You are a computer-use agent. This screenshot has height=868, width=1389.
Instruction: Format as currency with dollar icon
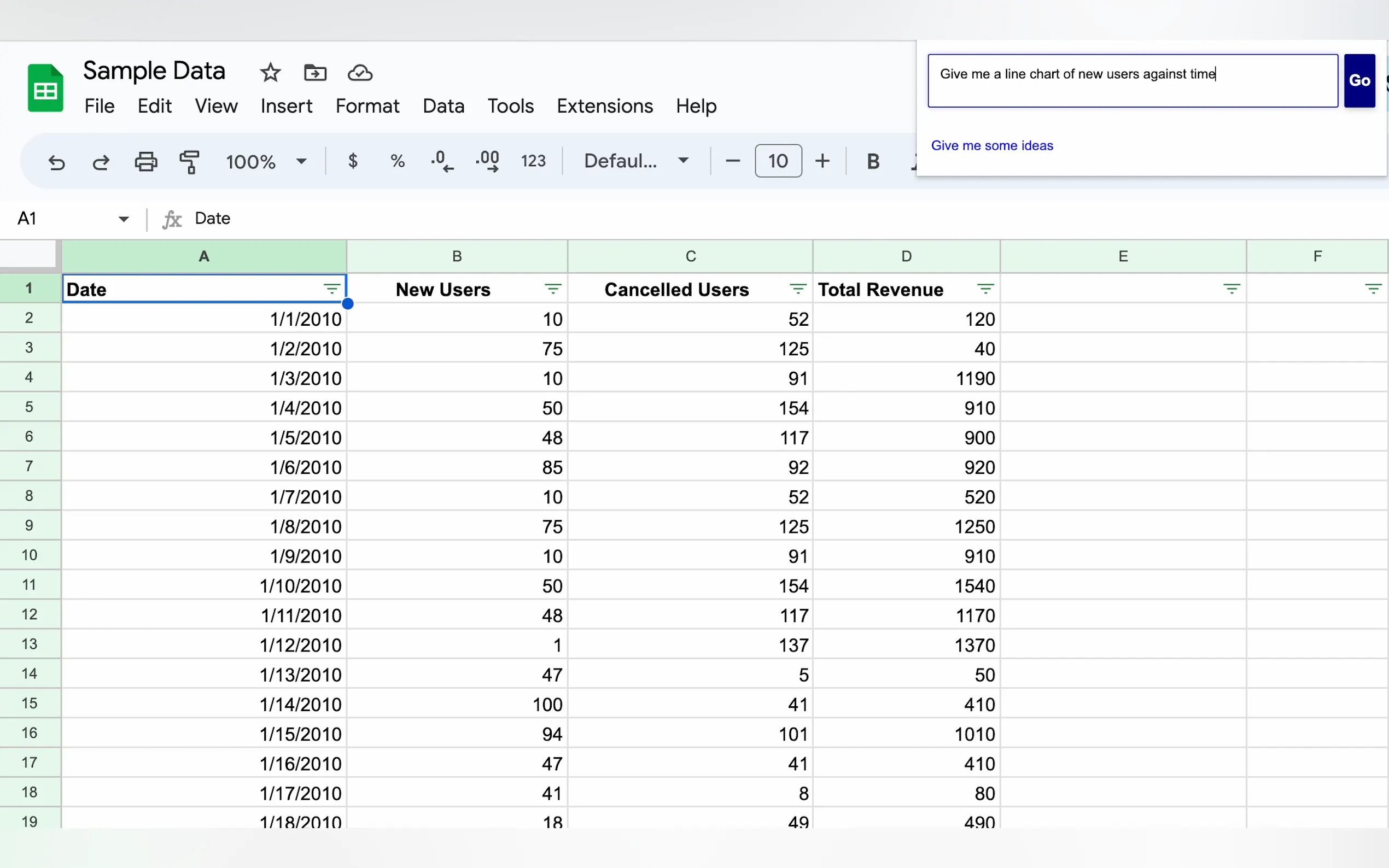(x=353, y=161)
